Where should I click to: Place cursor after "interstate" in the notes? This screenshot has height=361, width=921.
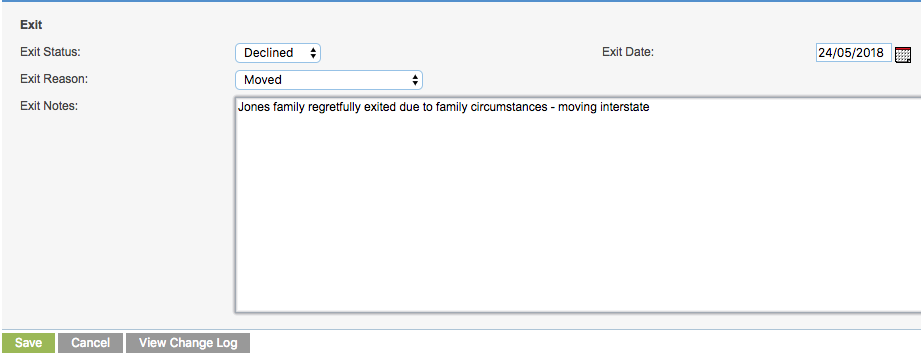click(x=650, y=107)
